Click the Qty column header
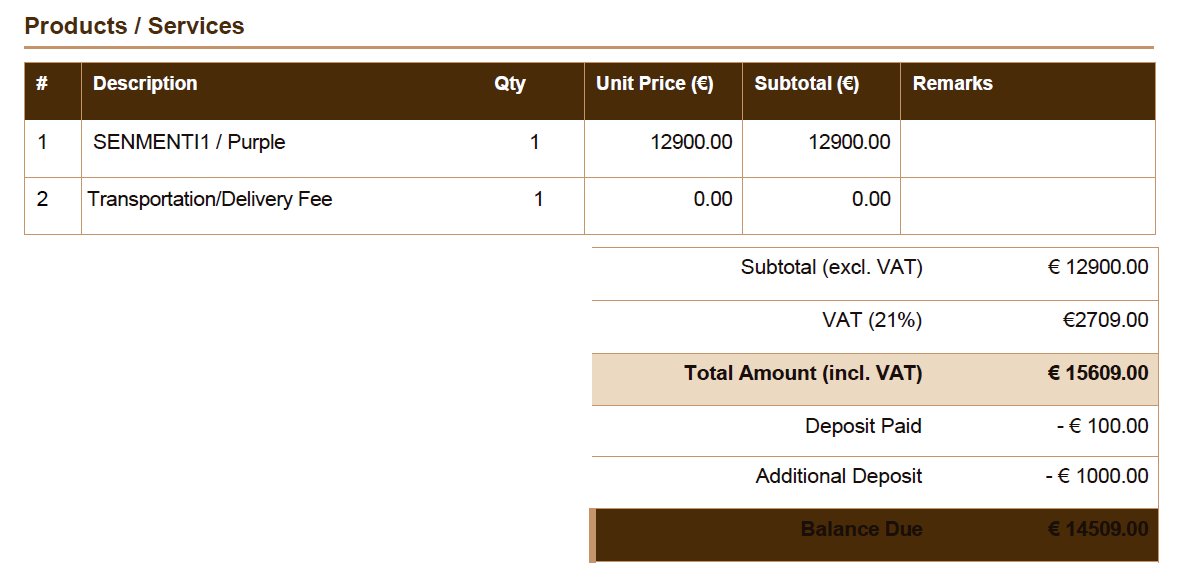This screenshot has height=571, width=1177. [x=510, y=83]
